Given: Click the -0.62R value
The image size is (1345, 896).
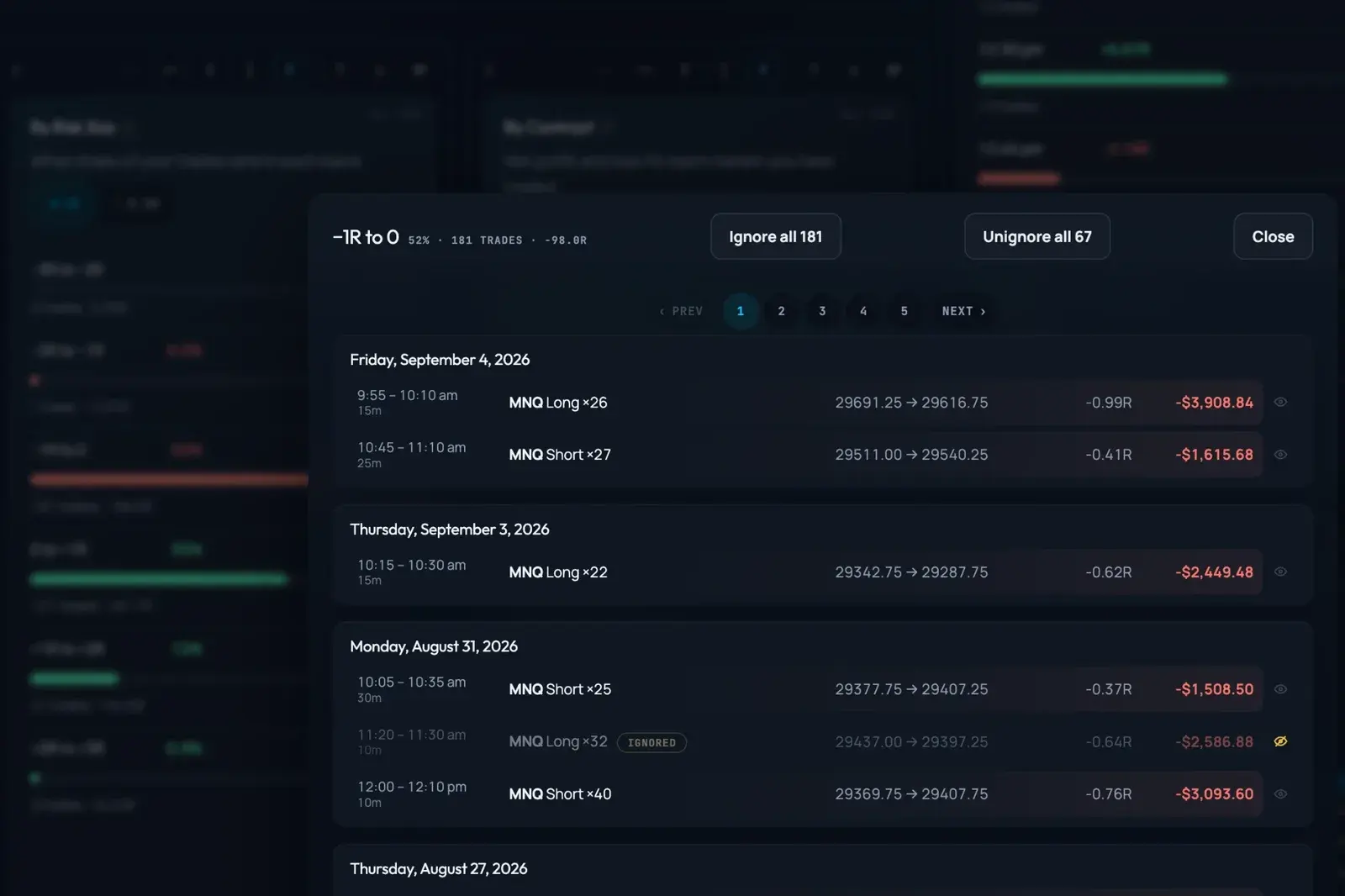Looking at the screenshot, I should [1109, 572].
